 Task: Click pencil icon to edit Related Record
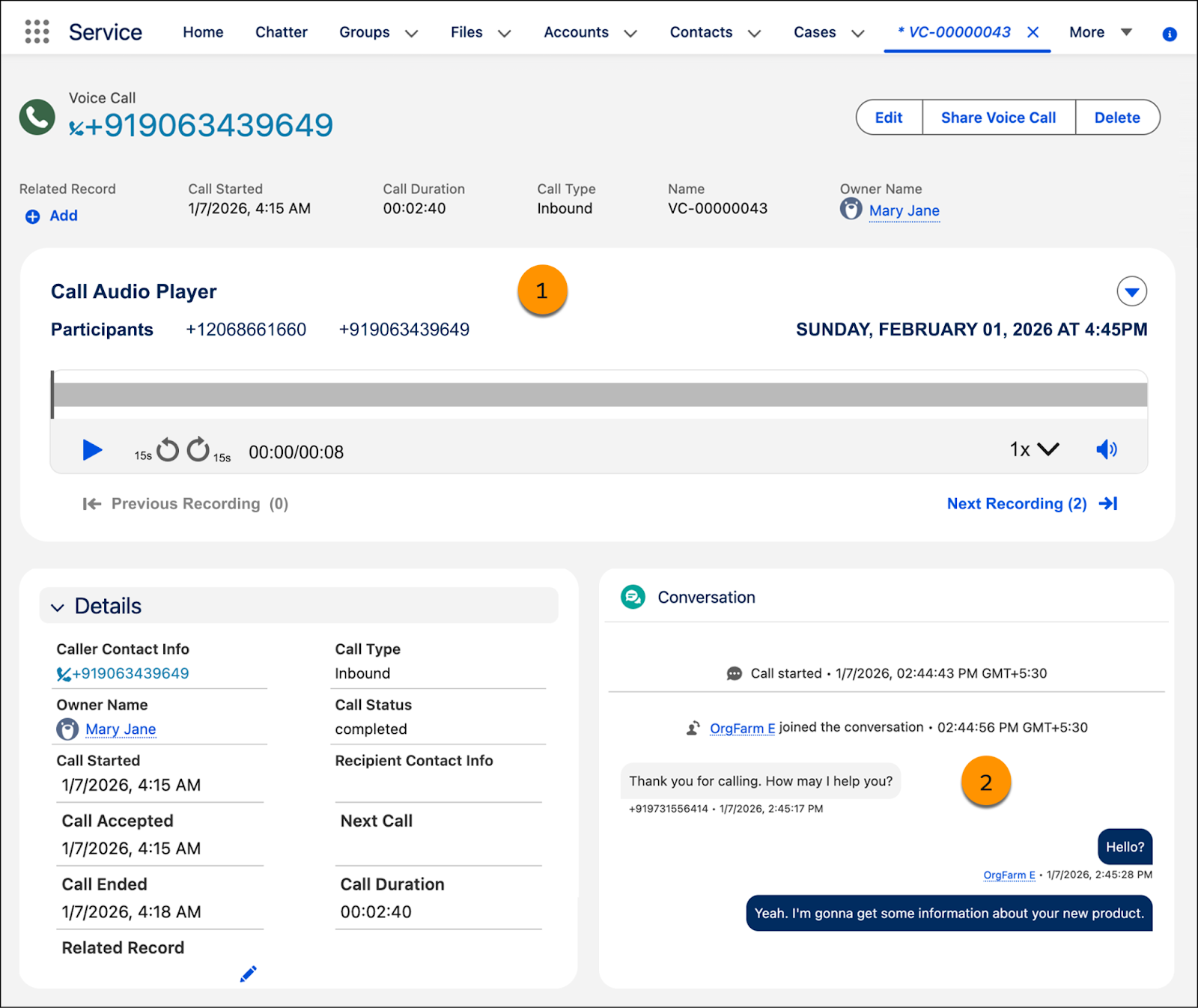(x=249, y=974)
